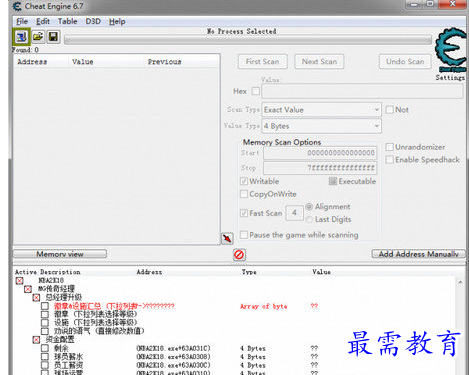Image resolution: width=469 pixels, height=375 pixels.
Task: Select address NBA2K18.exe+63A0308
Action: click(173, 357)
